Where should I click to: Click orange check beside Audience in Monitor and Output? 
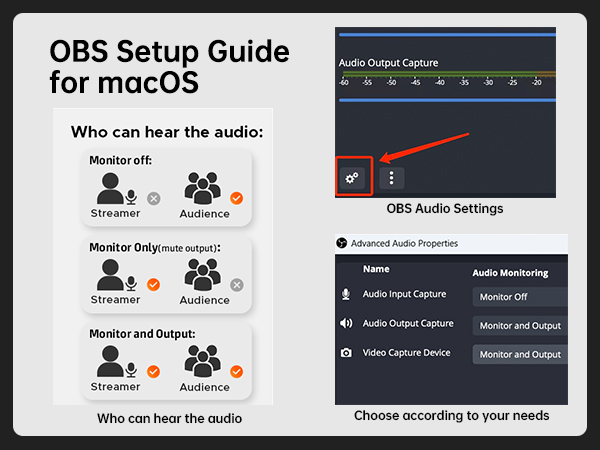[236, 372]
